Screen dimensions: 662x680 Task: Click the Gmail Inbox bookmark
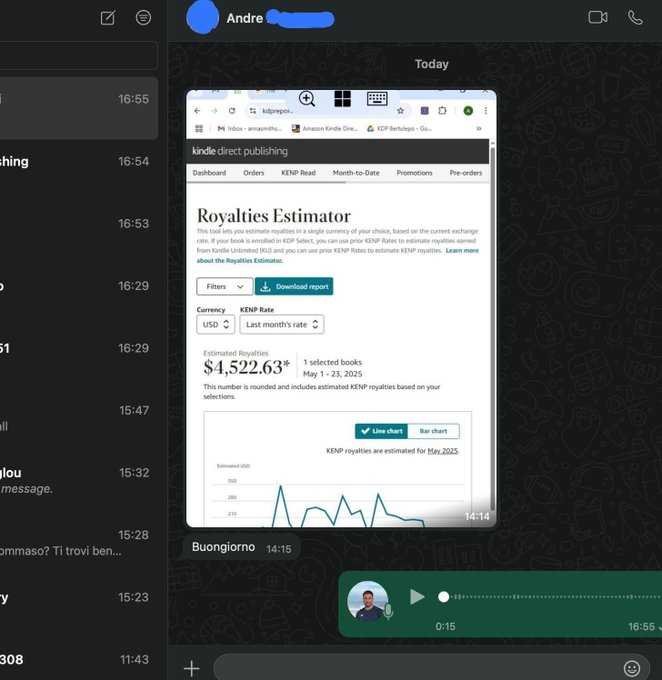point(249,129)
